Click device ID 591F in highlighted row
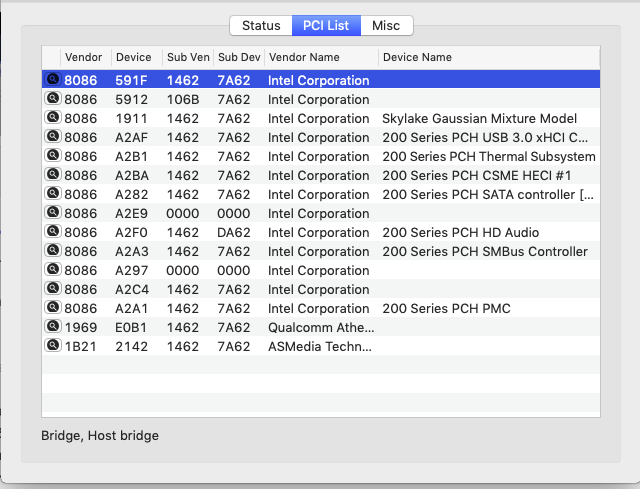Viewport: 640px width, 489px height. (x=131, y=80)
